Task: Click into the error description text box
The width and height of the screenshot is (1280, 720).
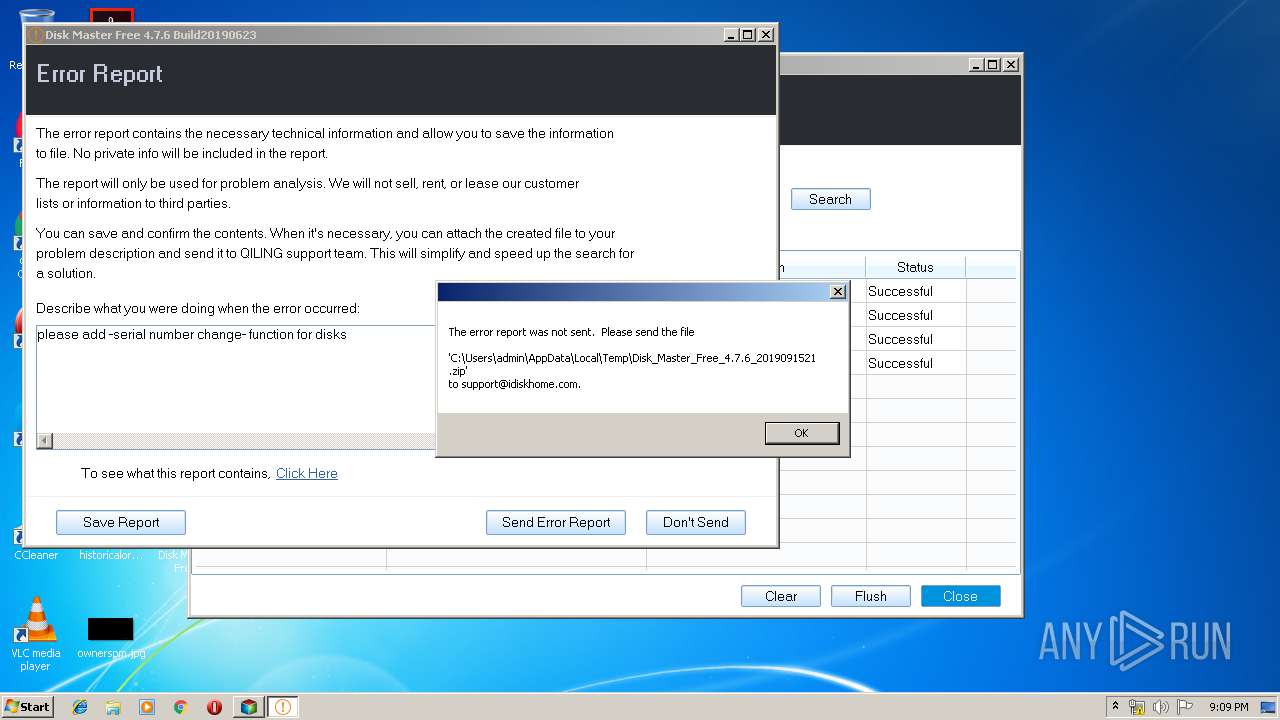Action: click(236, 380)
